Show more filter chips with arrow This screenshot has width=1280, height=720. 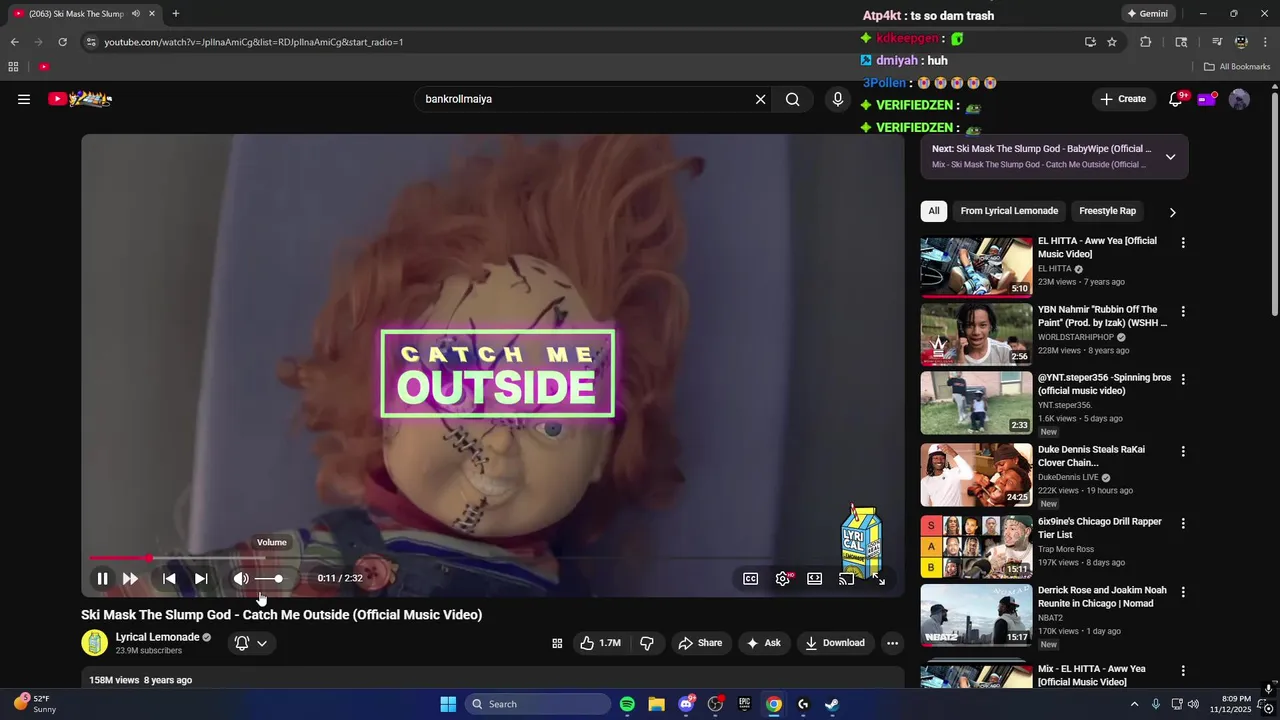[1172, 212]
